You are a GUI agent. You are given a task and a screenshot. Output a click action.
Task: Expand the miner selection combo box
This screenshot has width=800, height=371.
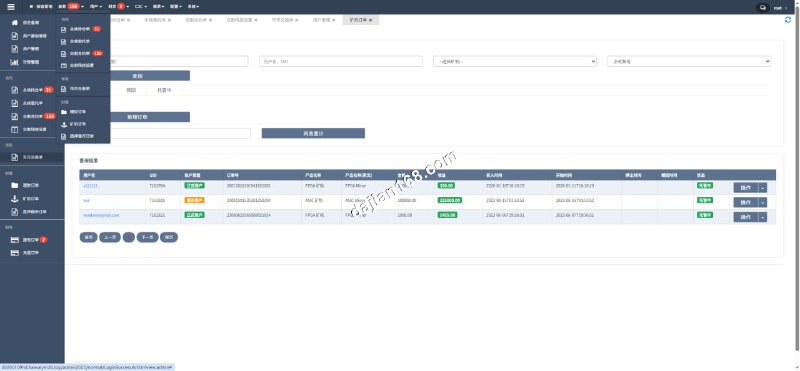515,61
